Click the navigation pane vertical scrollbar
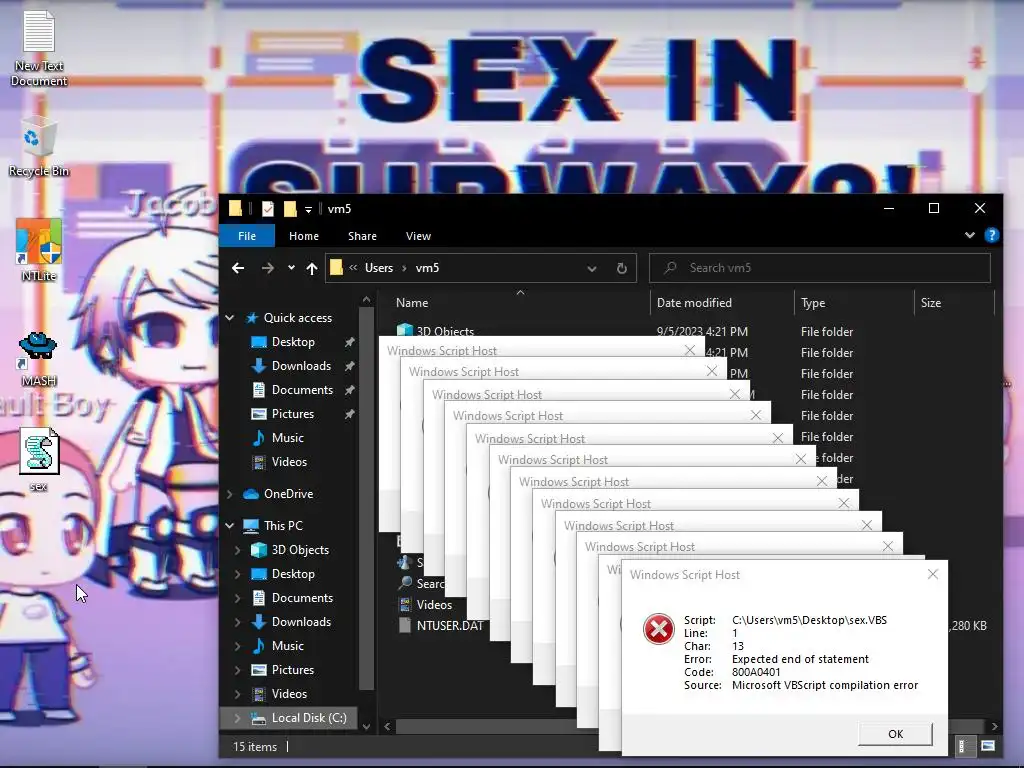The image size is (1024, 768). [x=366, y=498]
